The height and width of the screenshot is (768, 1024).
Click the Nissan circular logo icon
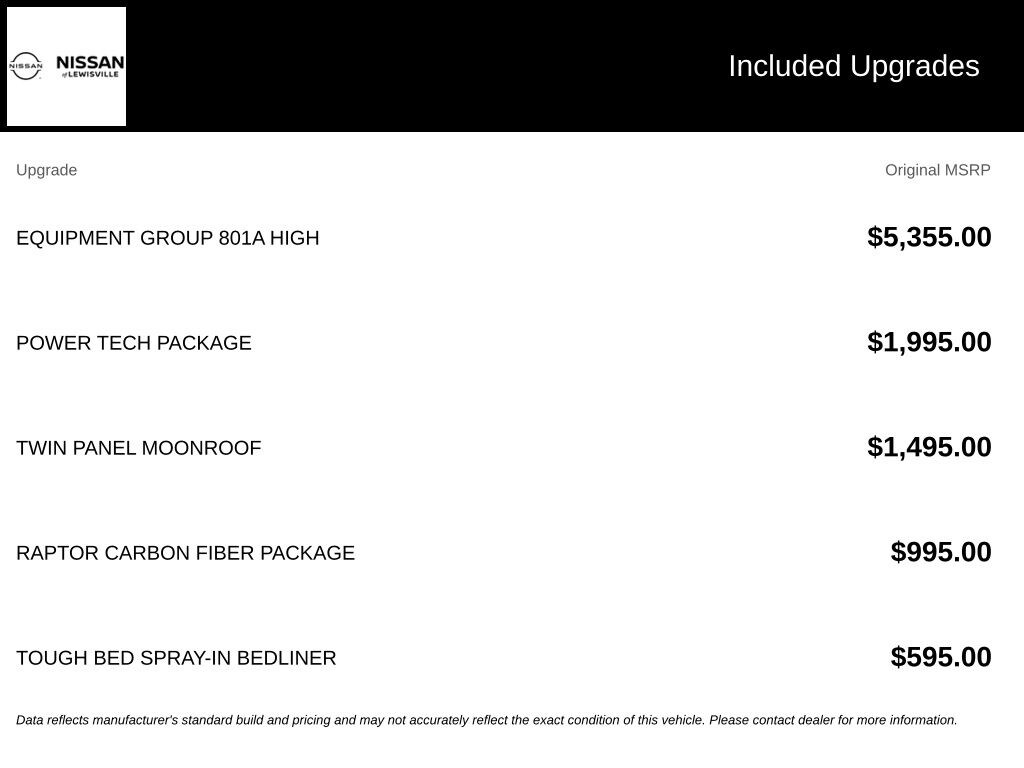pyautogui.click(x=25, y=67)
